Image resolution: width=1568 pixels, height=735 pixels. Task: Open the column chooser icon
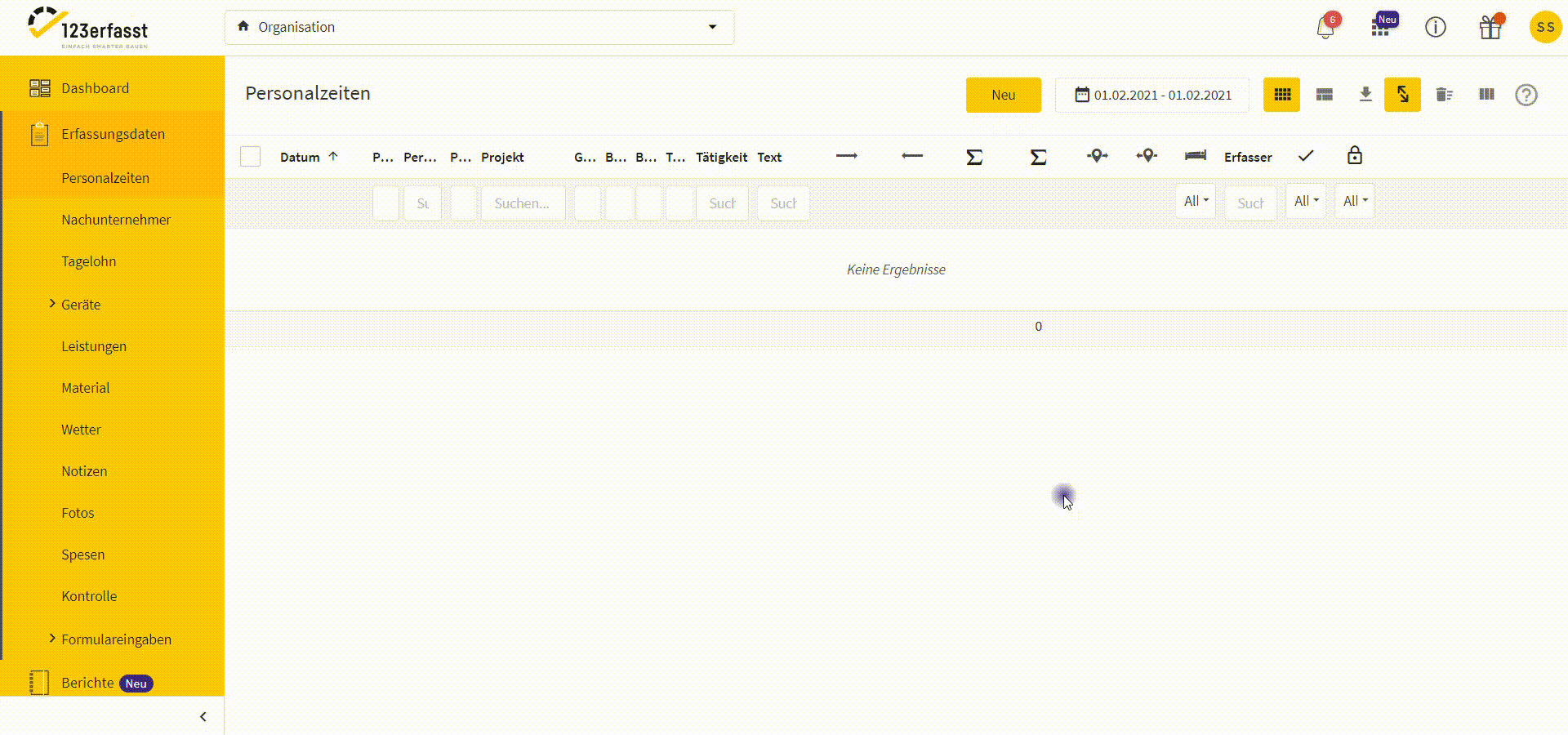(1486, 95)
